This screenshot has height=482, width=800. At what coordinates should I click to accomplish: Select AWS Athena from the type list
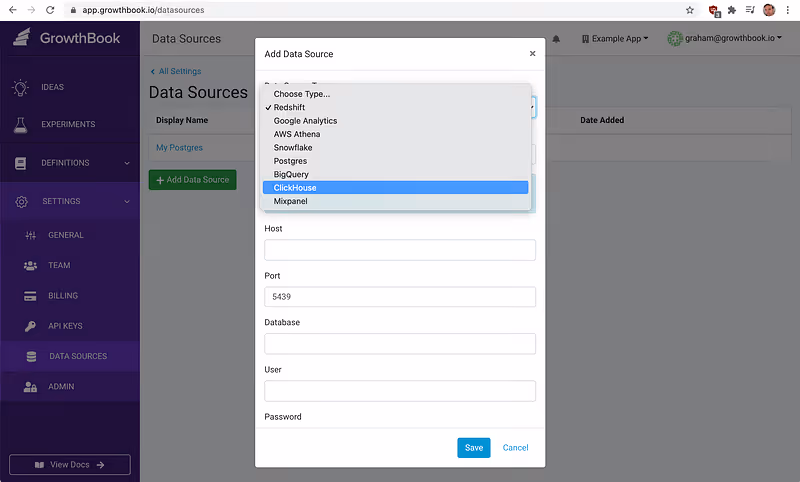pos(395,134)
